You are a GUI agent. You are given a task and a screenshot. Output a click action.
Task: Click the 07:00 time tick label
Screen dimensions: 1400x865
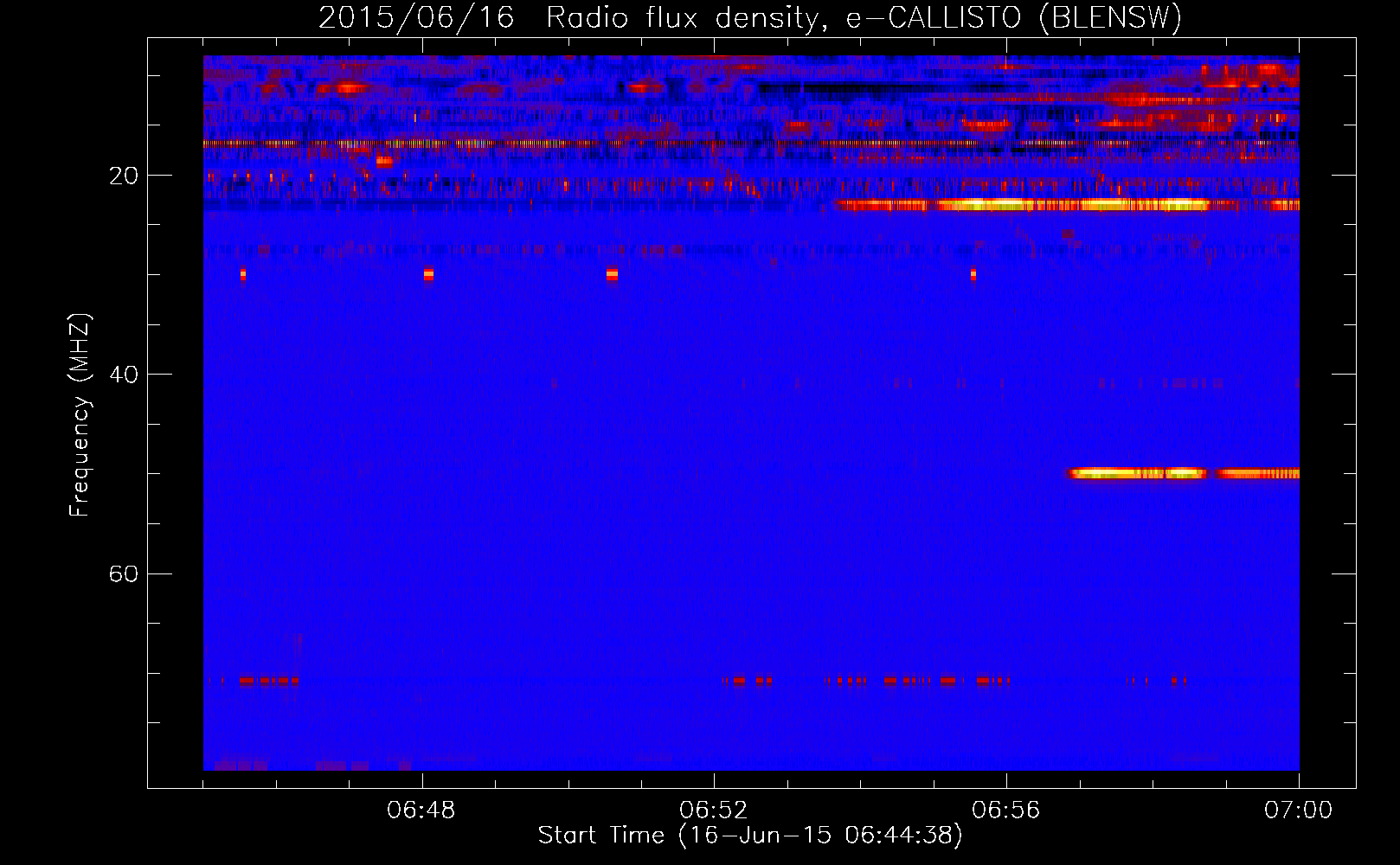[1299, 811]
